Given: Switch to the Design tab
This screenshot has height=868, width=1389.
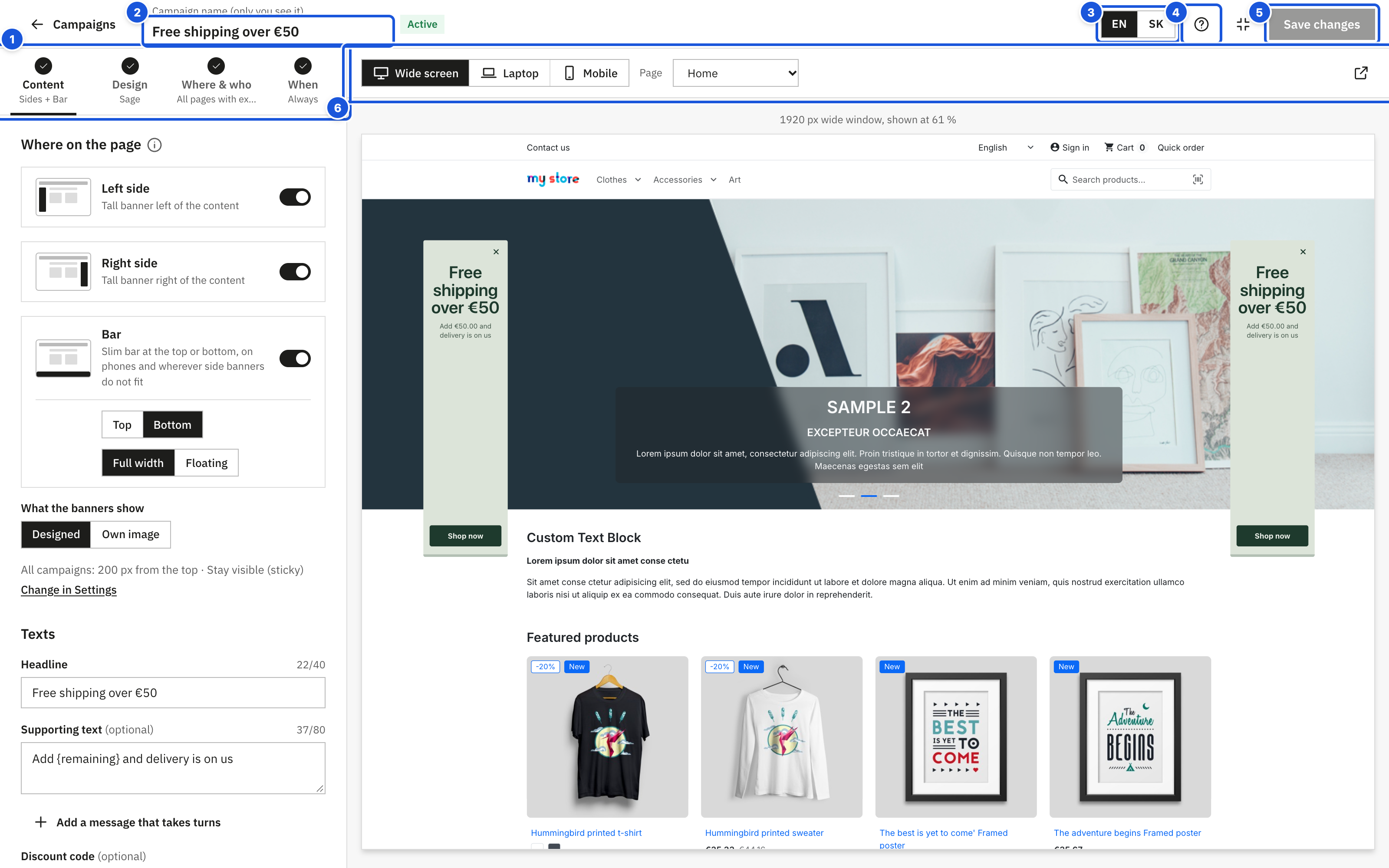Looking at the screenshot, I should tap(130, 82).
